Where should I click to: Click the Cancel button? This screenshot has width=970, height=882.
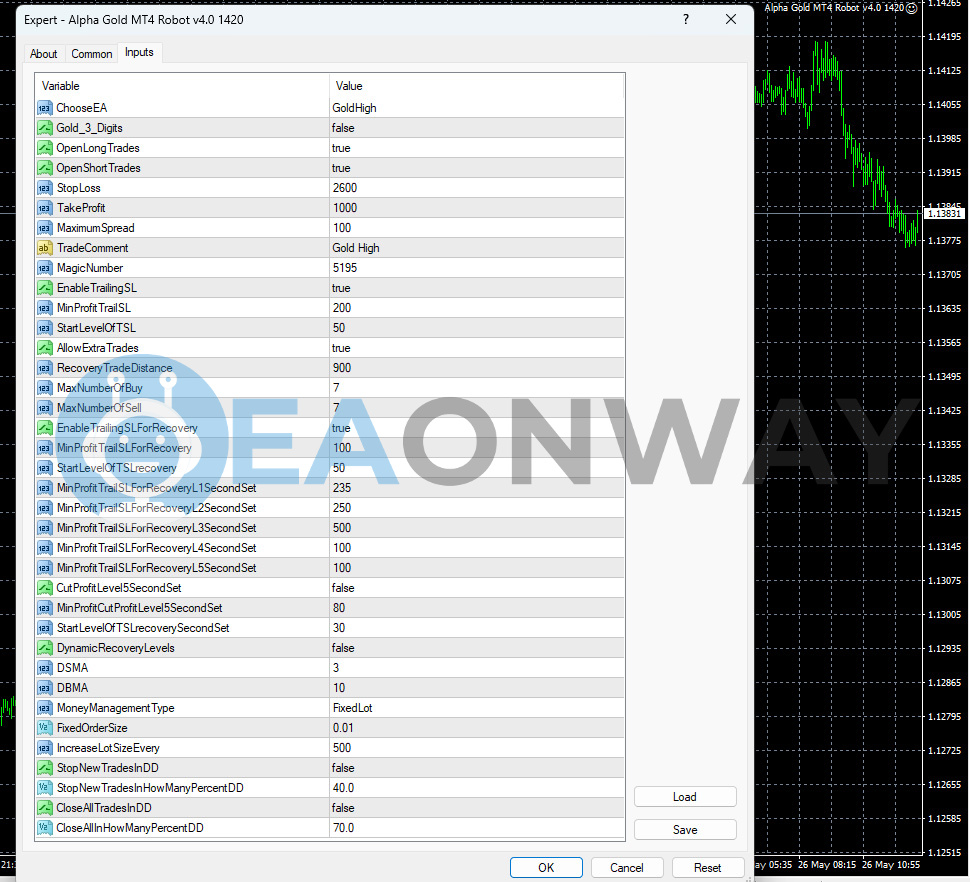(x=627, y=868)
